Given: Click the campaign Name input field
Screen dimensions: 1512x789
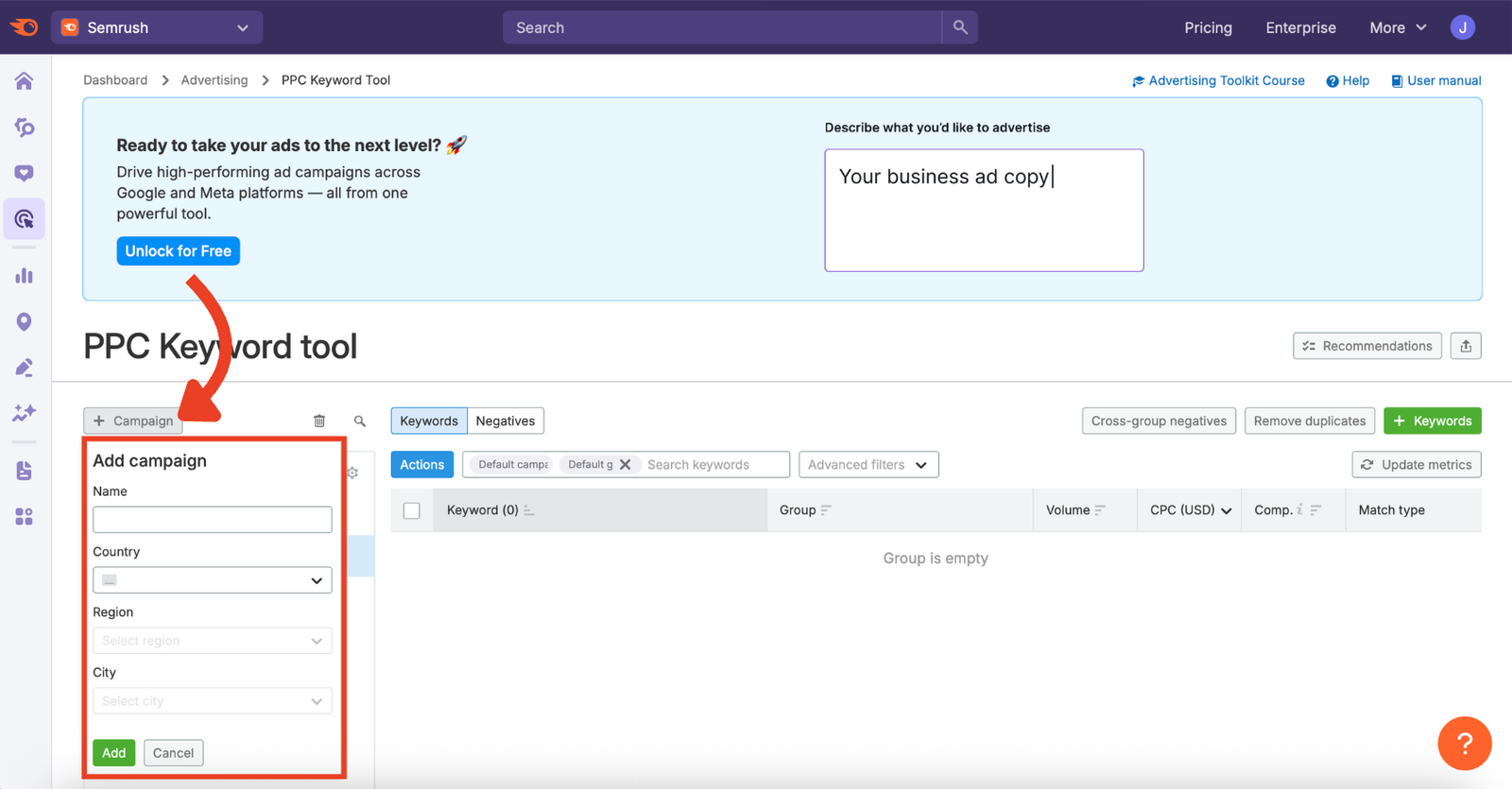Looking at the screenshot, I should (213, 520).
